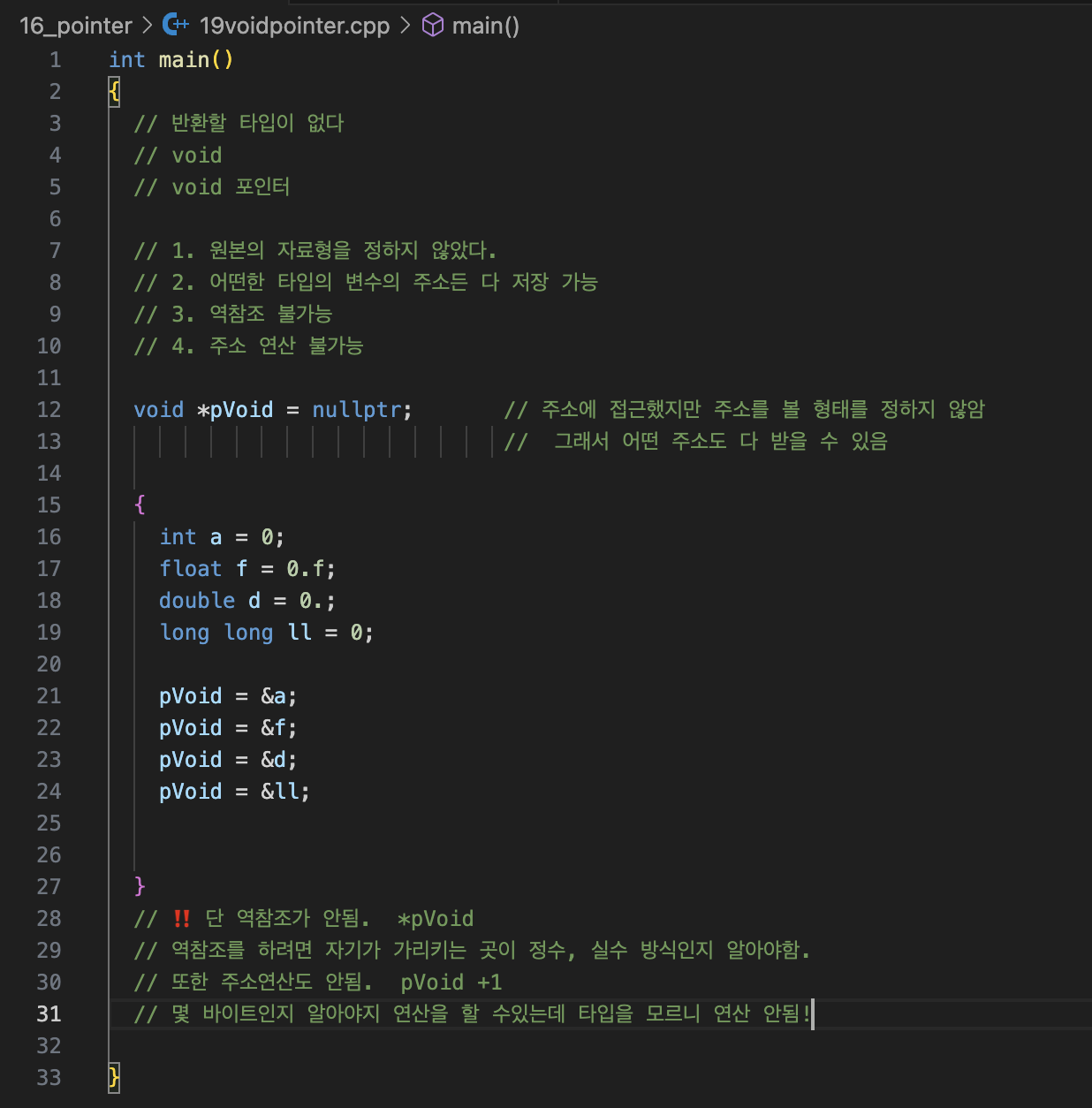This screenshot has height=1108, width=1092.
Task: Click comment '// 4. 주소 연산 불가능'
Action: pos(248,346)
